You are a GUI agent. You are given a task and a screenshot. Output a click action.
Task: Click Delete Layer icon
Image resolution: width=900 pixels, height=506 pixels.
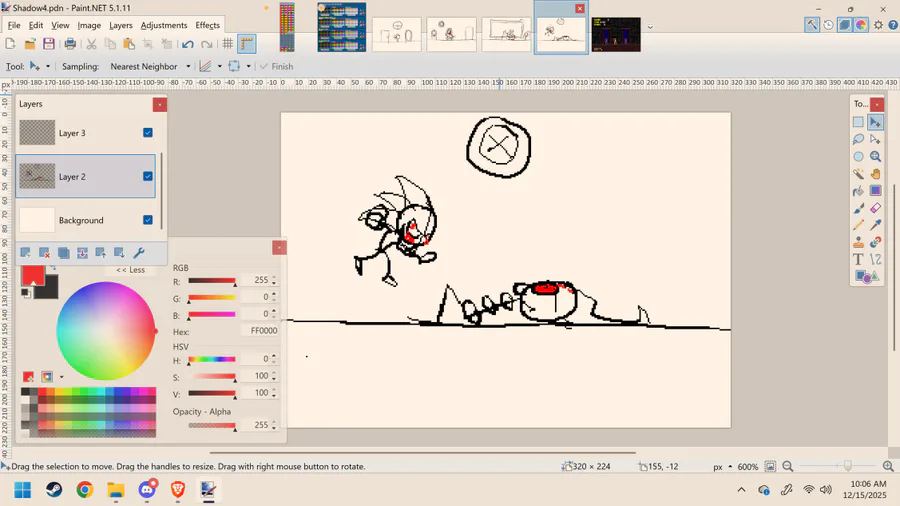(44, 253)
